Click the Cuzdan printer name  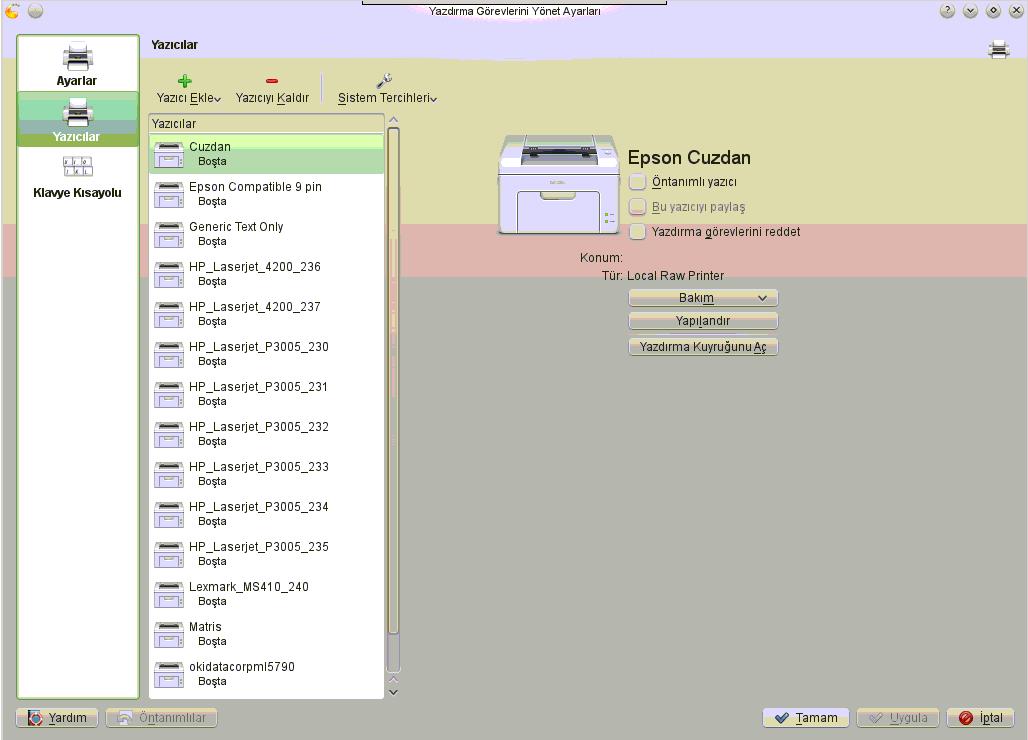[210, 147]
